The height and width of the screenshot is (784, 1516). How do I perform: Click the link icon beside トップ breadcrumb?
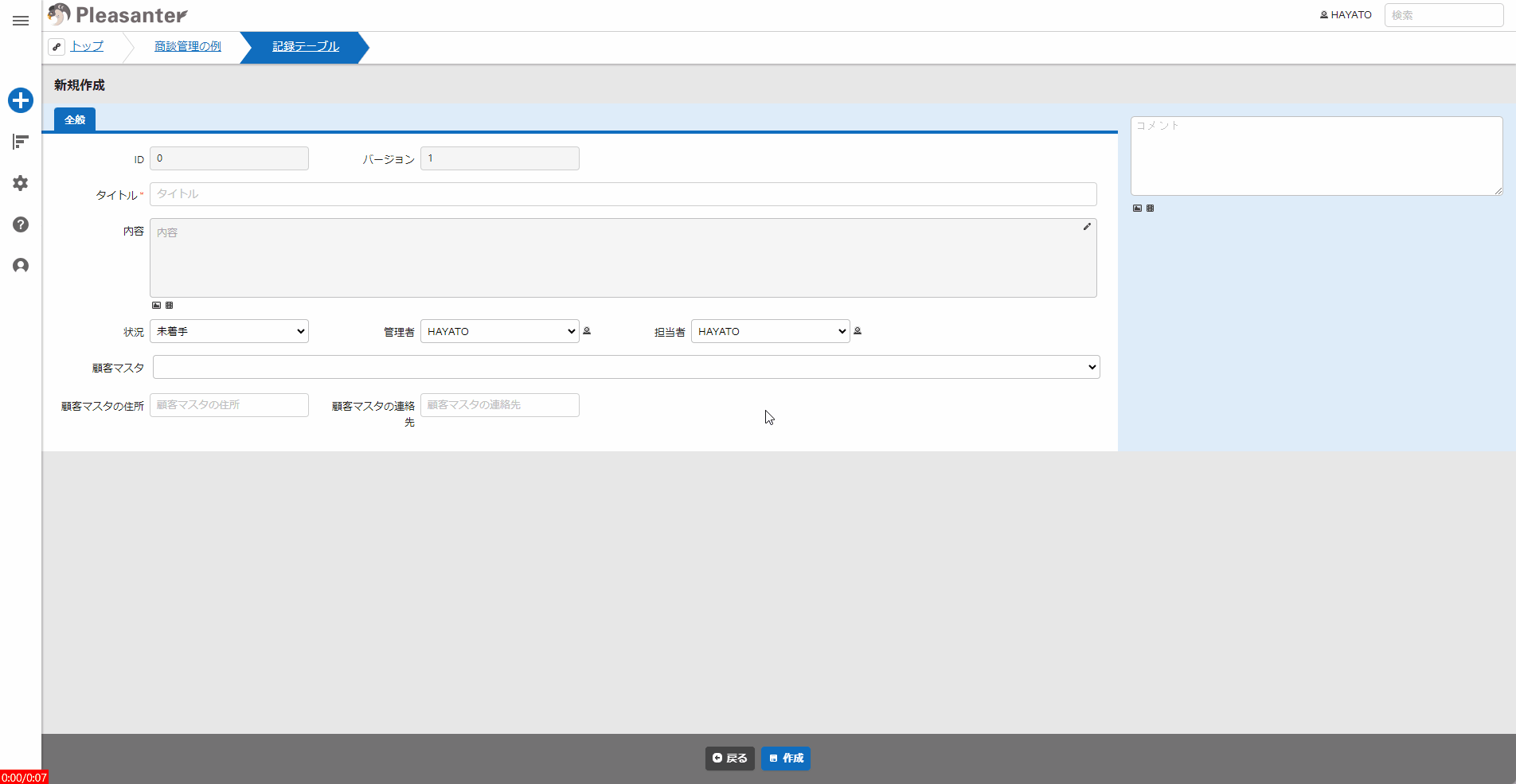(57, 47)
